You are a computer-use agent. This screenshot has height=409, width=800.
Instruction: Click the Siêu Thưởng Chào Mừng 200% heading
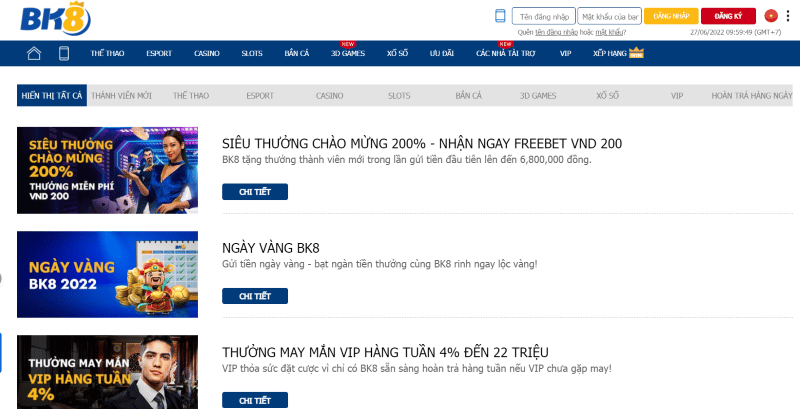pyautogui.click(x=422, y=144)
